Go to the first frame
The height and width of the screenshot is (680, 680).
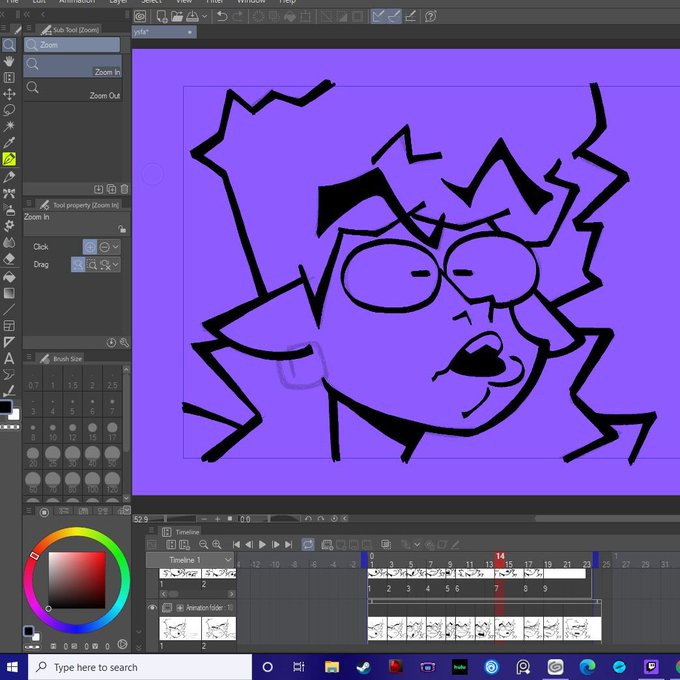236,545
